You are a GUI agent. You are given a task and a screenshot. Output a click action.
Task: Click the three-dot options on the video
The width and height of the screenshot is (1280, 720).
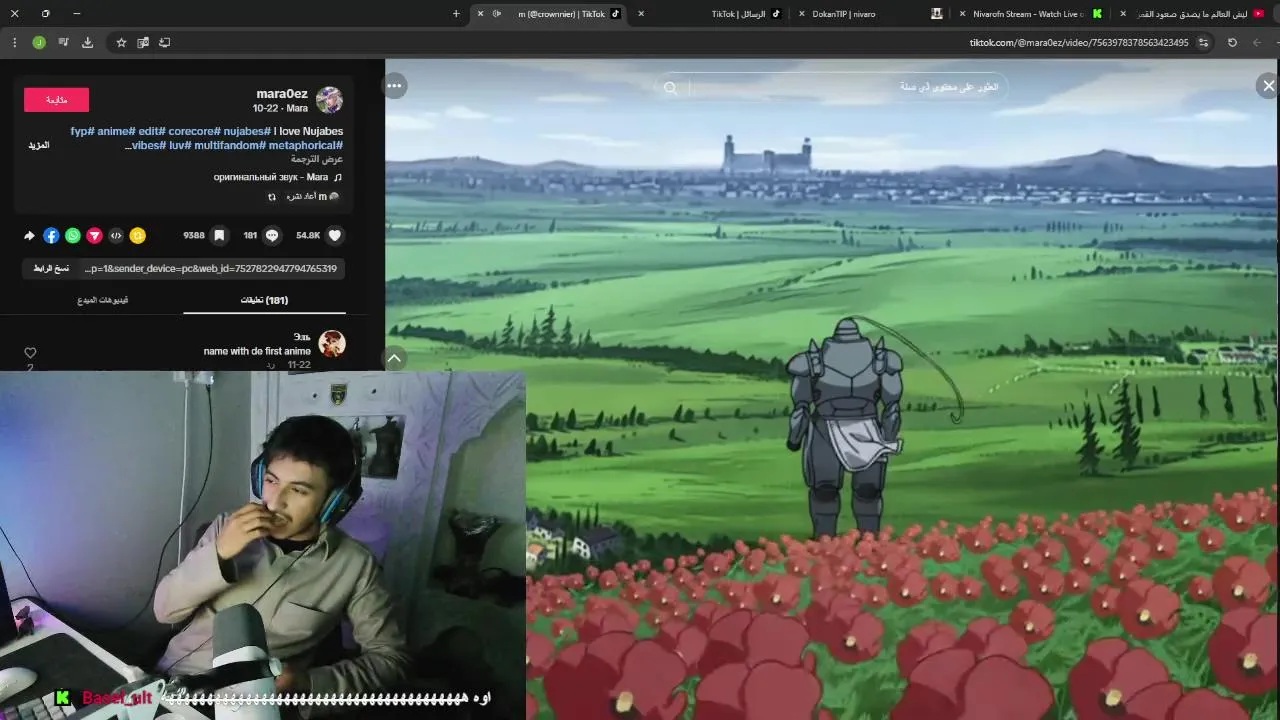pos(395,86)
